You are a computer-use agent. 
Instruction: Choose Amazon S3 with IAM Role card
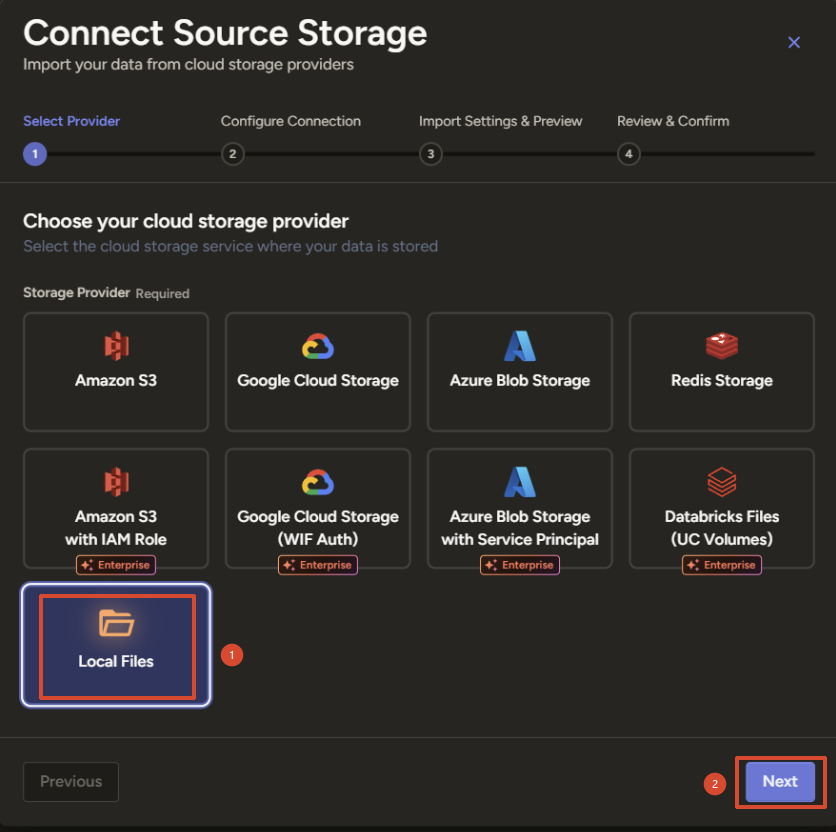[116, 508]
